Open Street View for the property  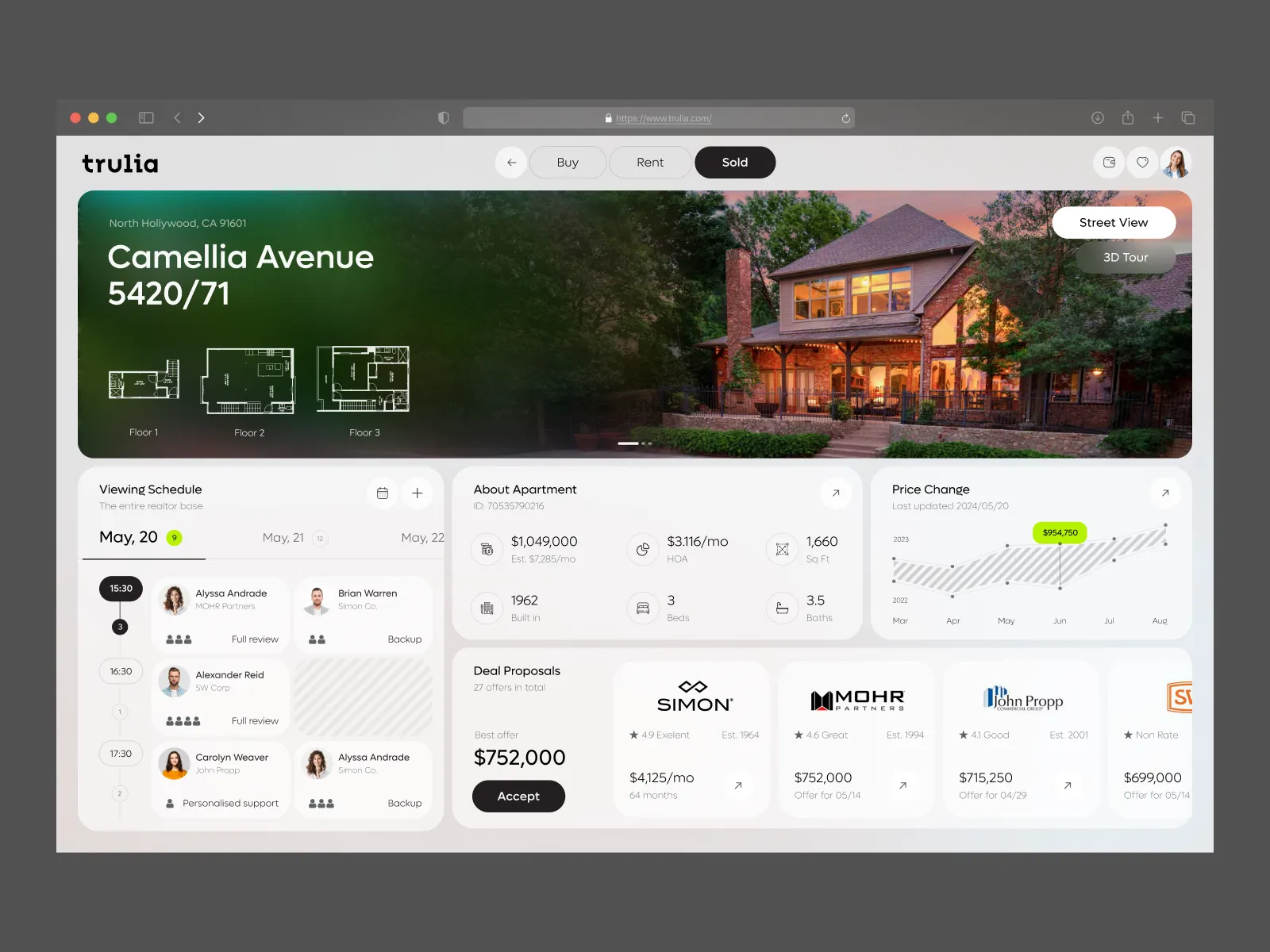(1114, 222)
